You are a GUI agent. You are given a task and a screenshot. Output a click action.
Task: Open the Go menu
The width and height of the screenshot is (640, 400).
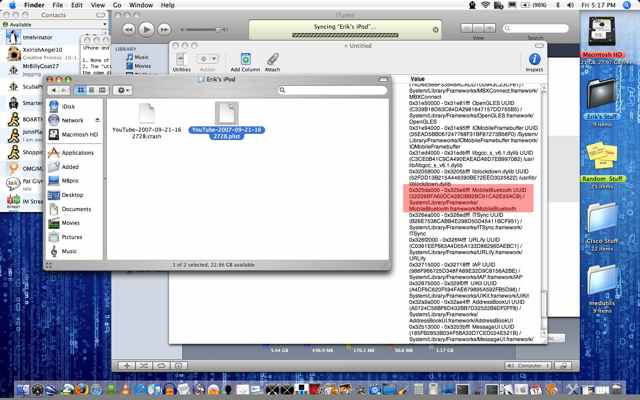[117, 5]
